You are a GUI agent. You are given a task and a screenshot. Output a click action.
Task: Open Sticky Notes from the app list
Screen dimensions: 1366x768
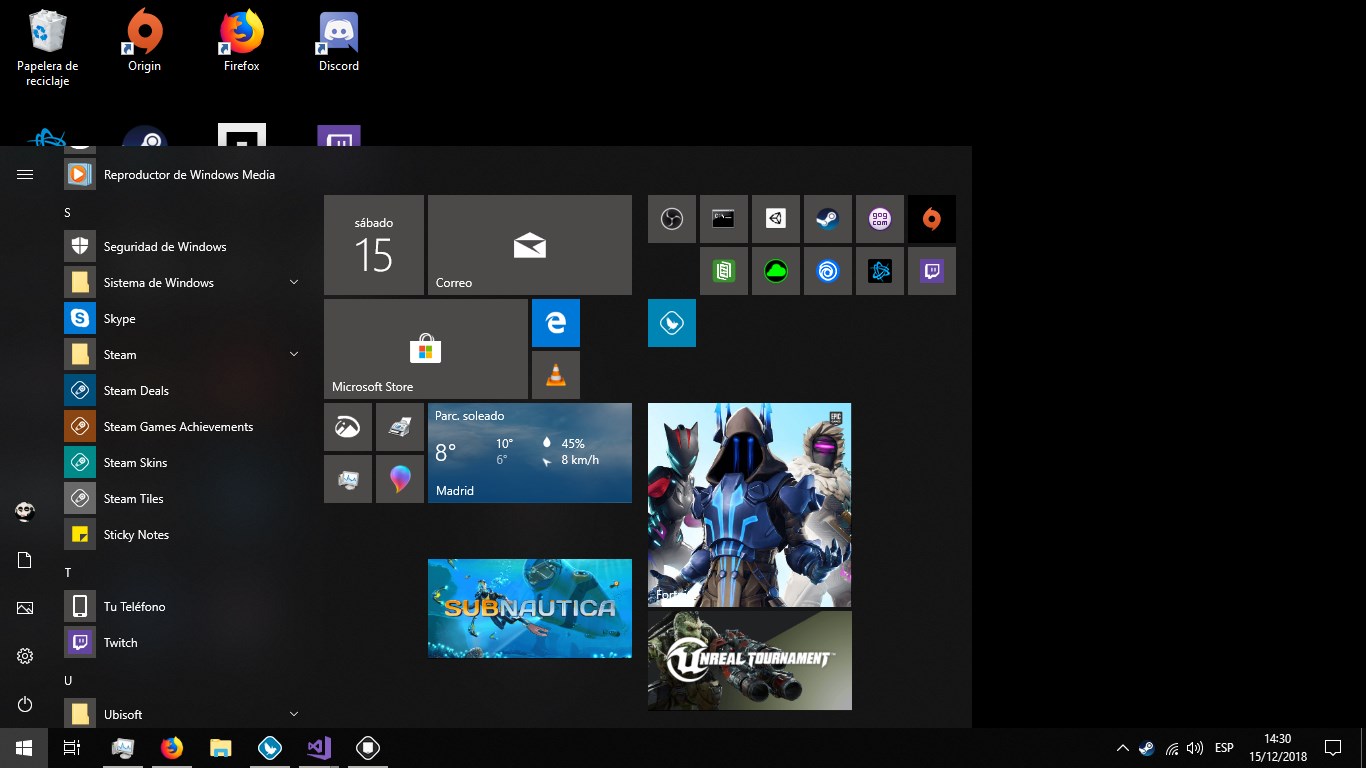pos(182,535)
